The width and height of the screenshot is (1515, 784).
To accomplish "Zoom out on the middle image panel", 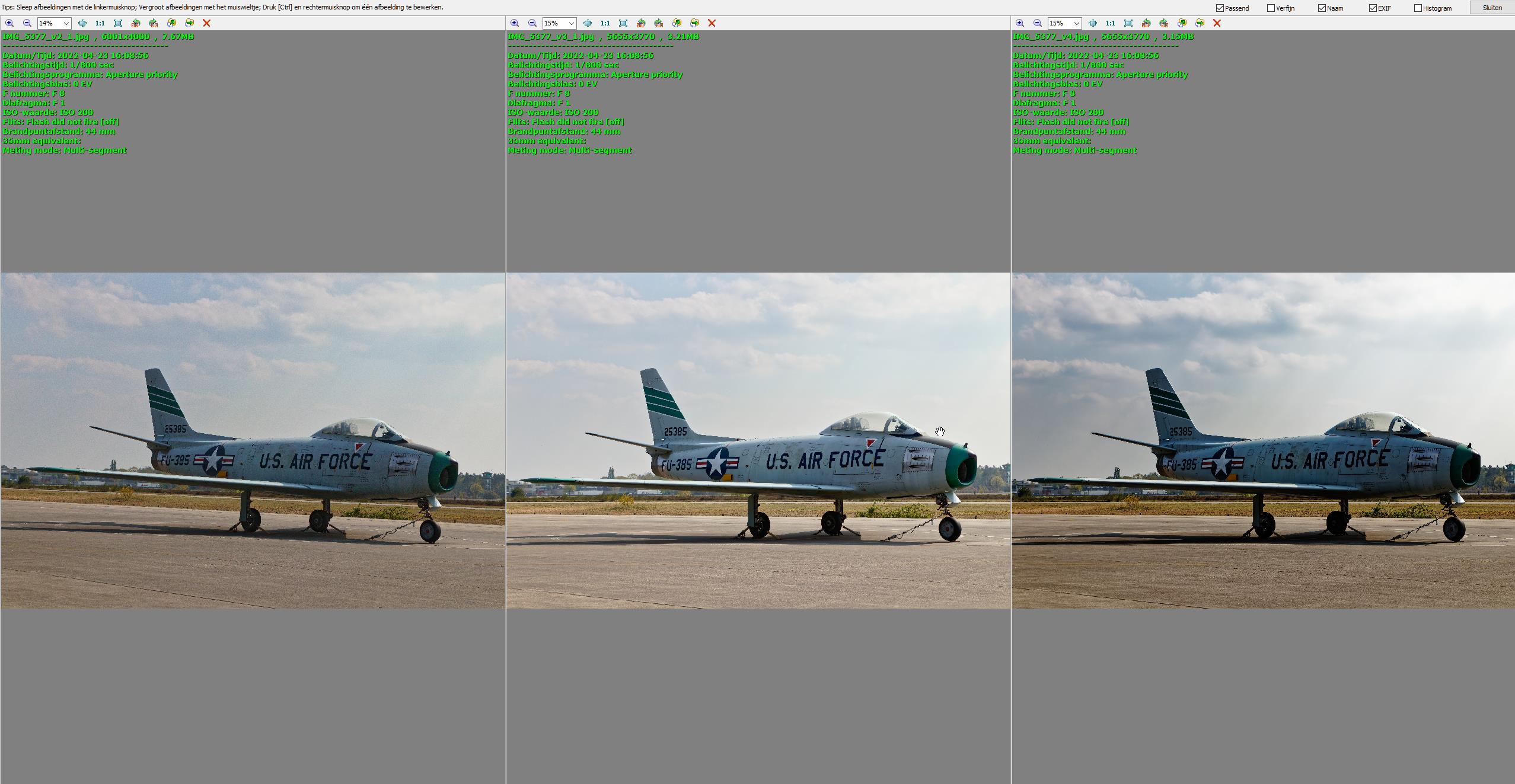I will tap(532, 23).
